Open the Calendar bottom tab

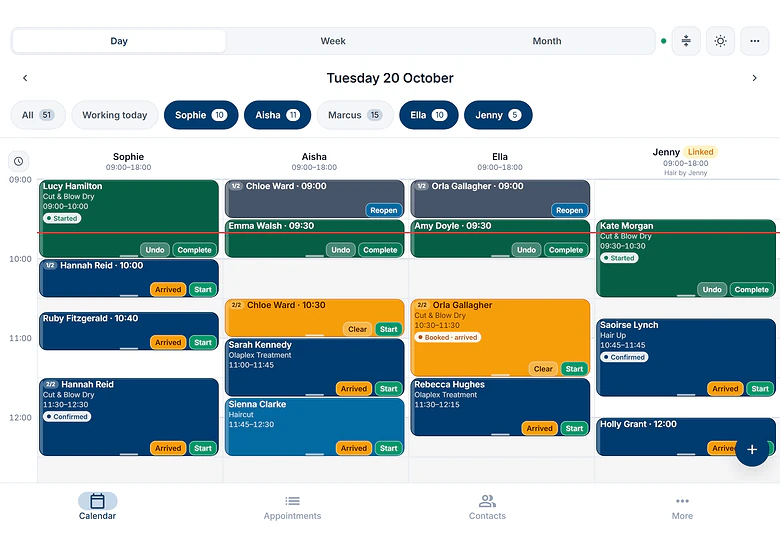pyautogui.click(x=98, y=506)
